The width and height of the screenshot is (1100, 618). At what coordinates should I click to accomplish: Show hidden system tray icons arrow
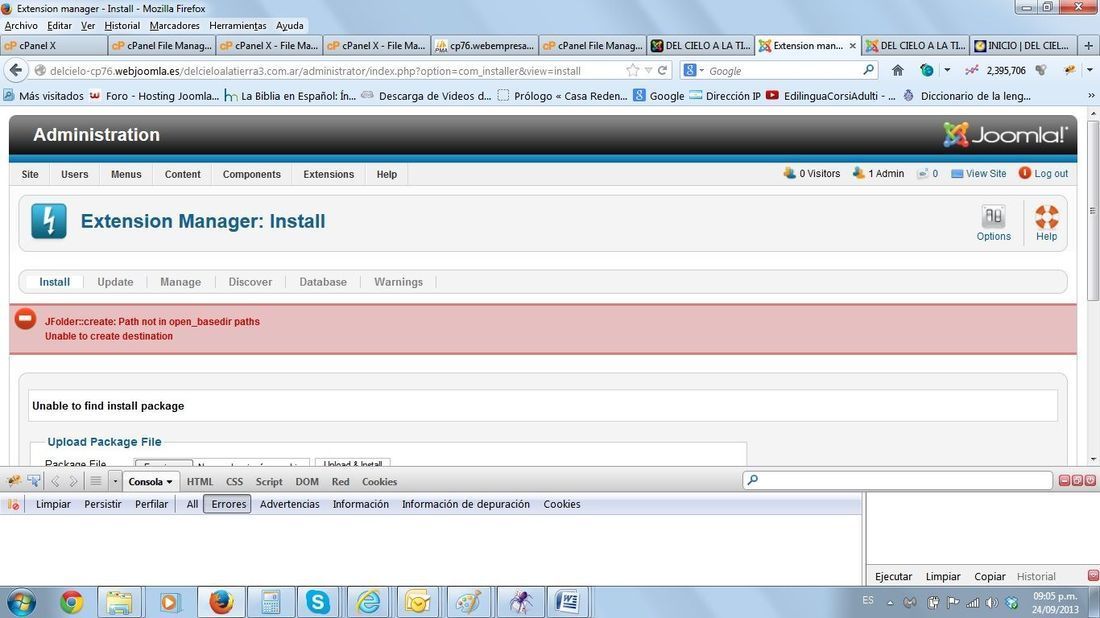tap(890, 603)
